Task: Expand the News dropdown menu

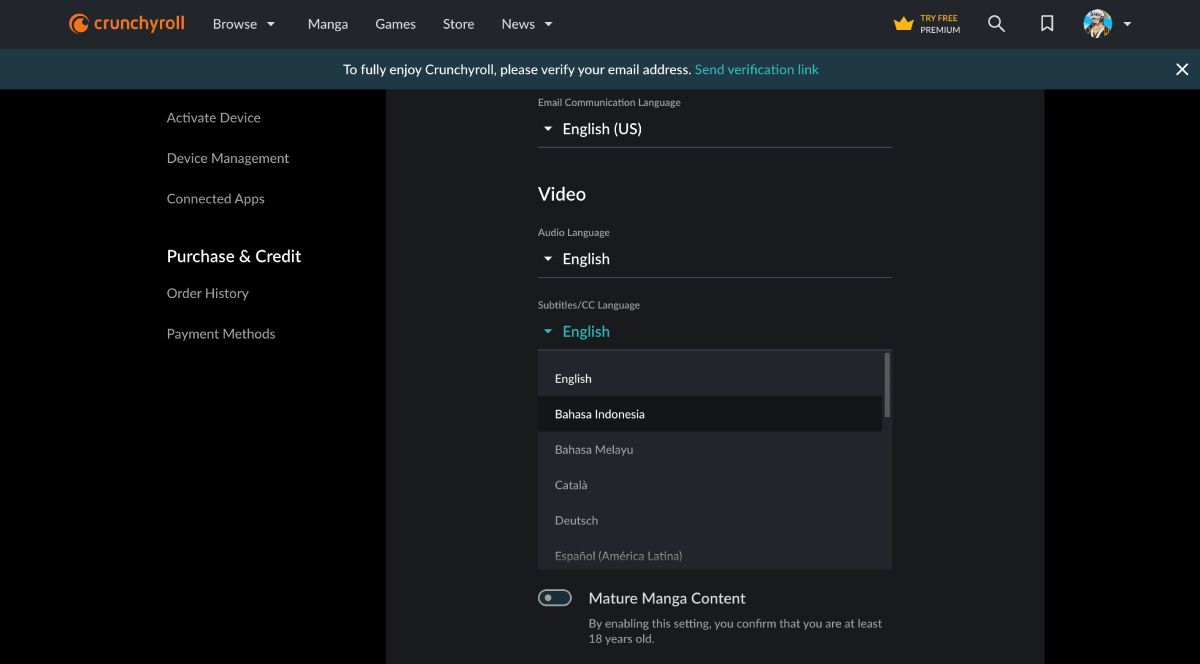Action: click(x=527, y=24)
